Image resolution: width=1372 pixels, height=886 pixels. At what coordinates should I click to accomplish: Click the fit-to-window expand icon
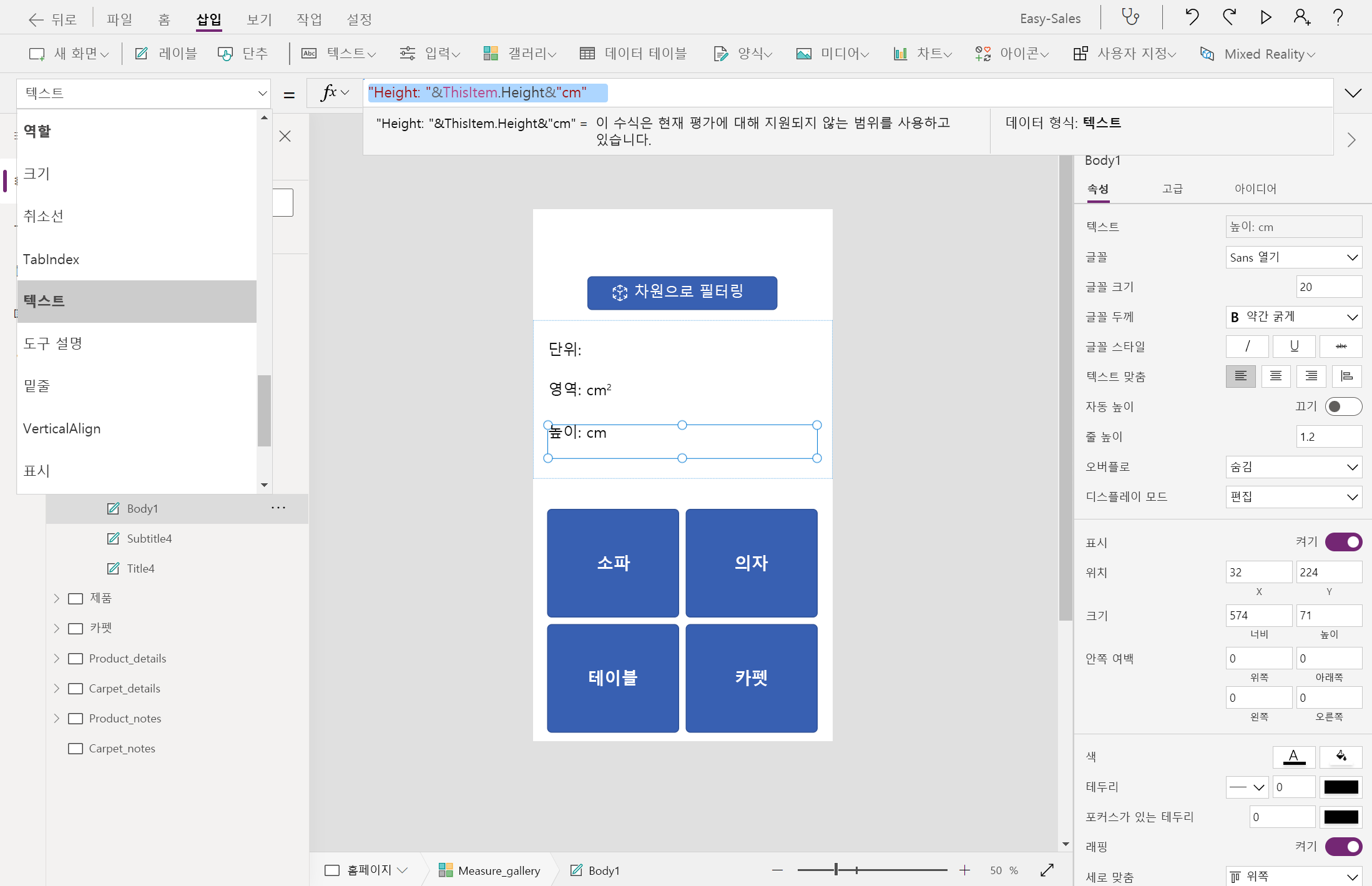point(1047,870)
